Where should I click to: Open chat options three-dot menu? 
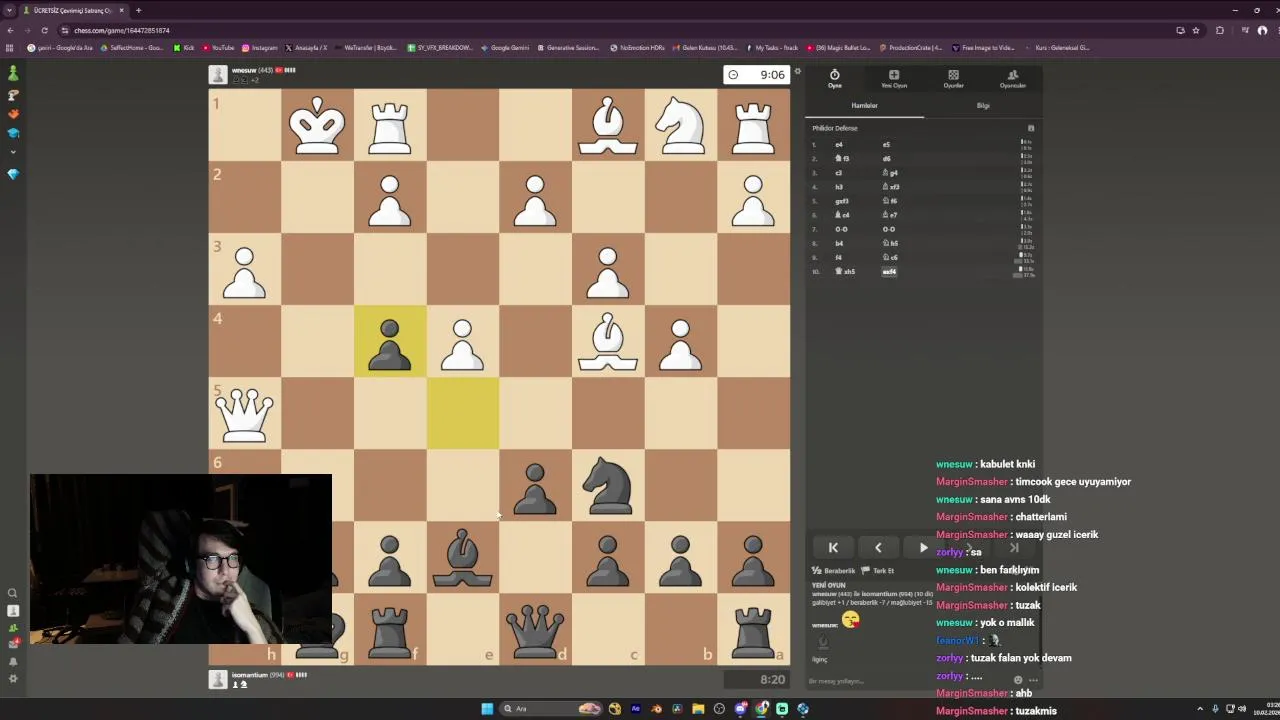pyautogui.click(x=1033, y=680)
